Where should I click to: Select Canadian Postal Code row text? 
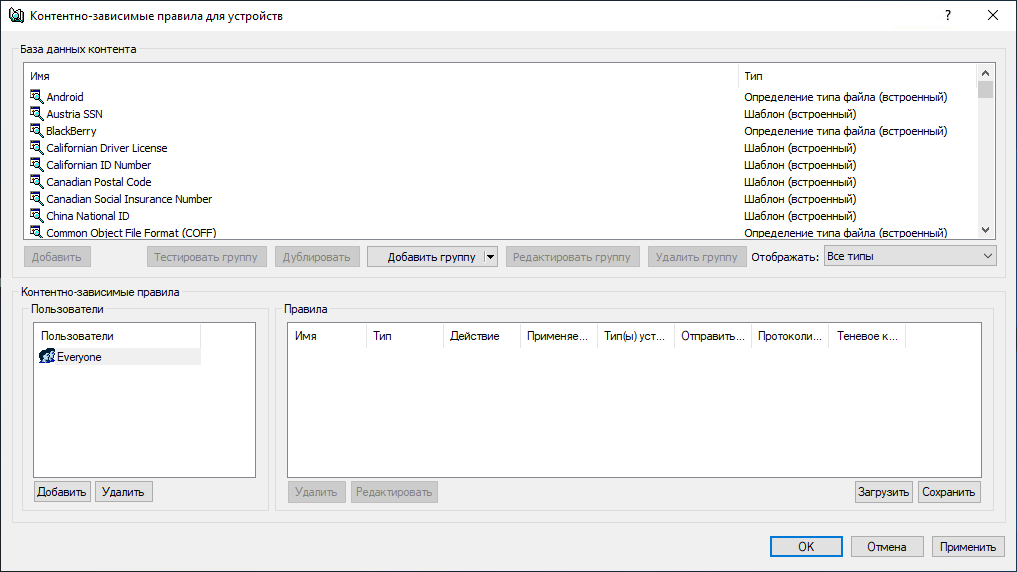coord(99,182)
